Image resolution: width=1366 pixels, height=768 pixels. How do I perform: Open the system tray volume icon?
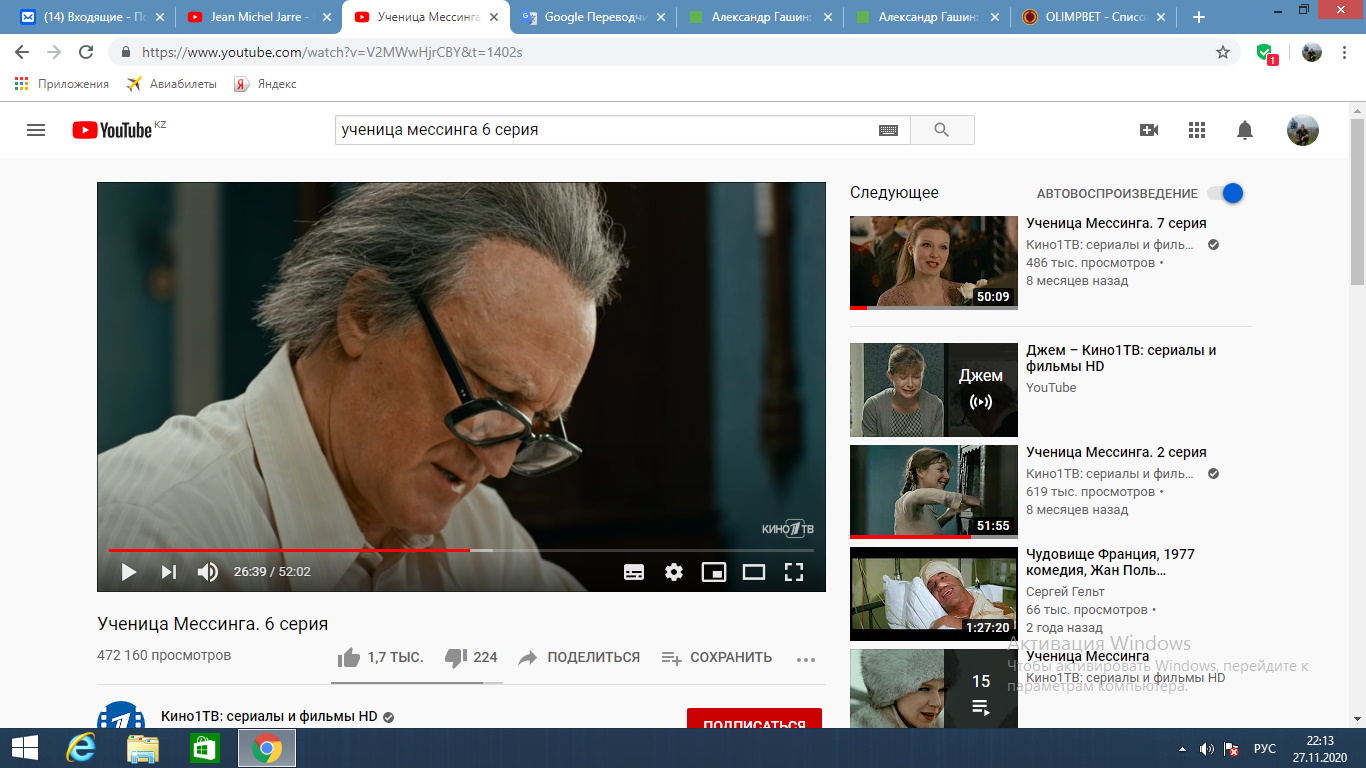click(x=1207, y=749)
